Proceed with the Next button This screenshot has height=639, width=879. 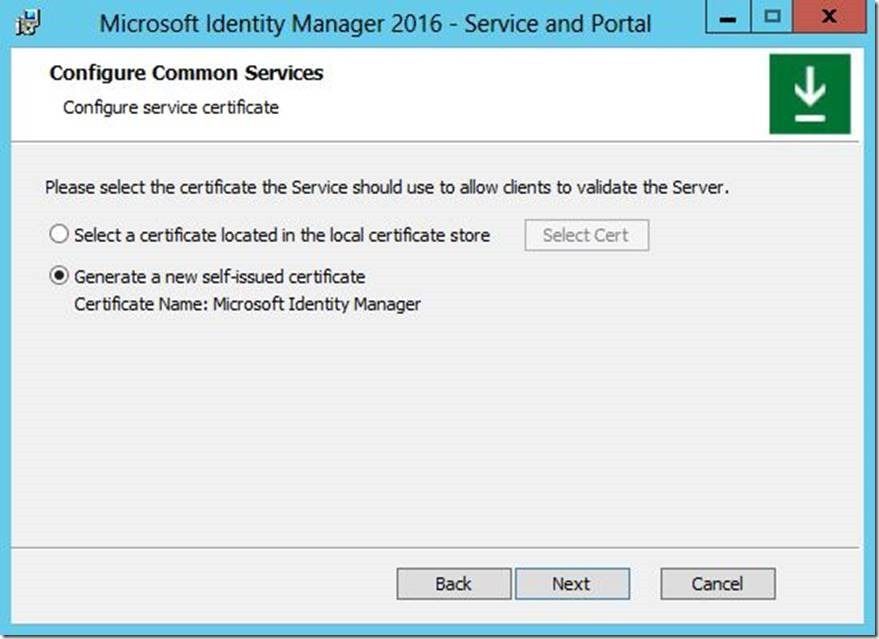(x=572, y=584)
